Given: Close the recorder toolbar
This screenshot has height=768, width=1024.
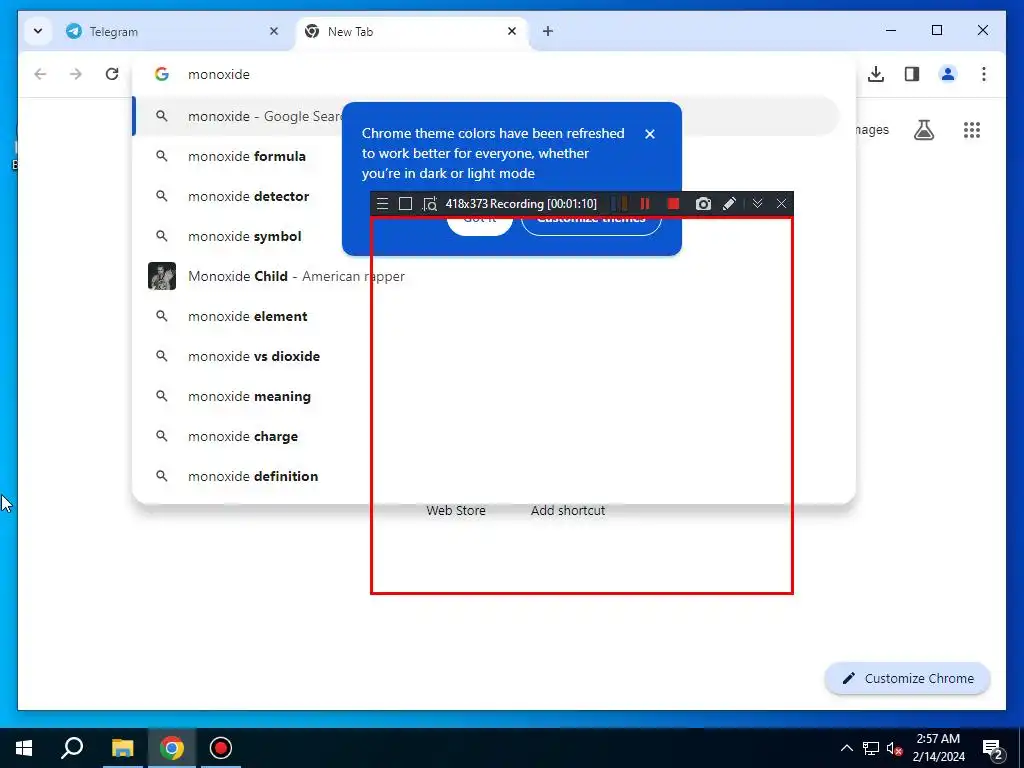Looking at the screenshot, I should tap(781, 204).
